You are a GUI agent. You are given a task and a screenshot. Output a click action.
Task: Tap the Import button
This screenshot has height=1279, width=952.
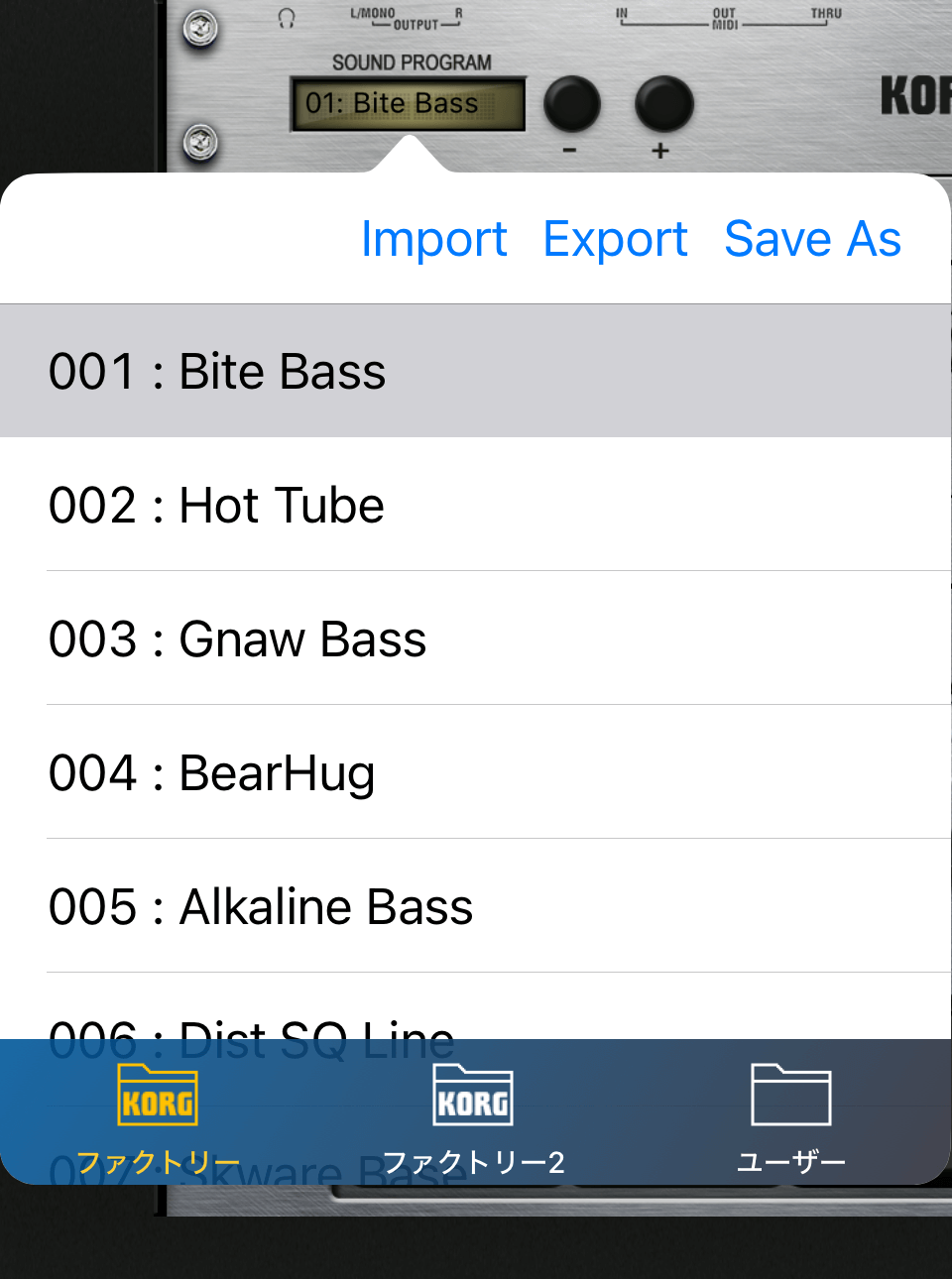click(x=433, y=239)
